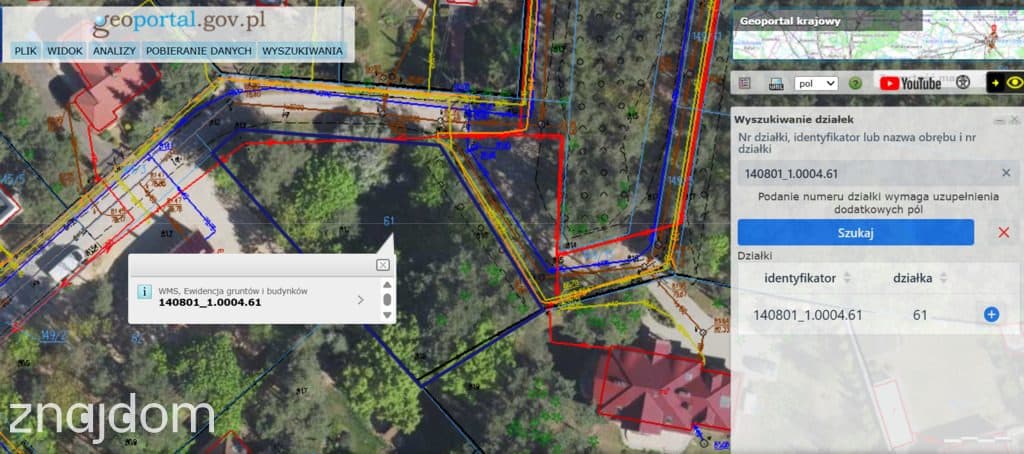Open the POBIERANIE DANYCH menu
The width and height of the screenshot is (1024, 454).
199,51
